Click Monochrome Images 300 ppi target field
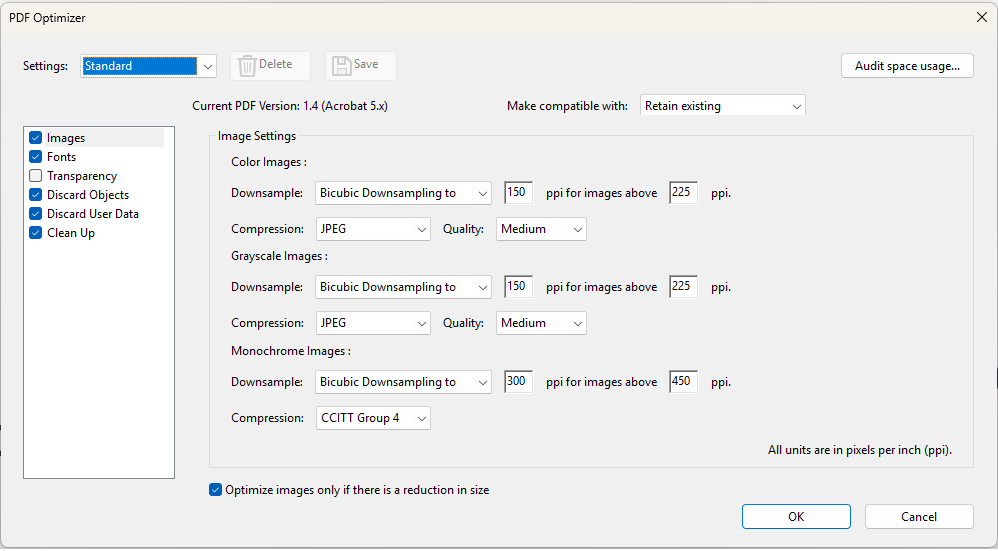Image resolution: width=998 pixels, height=551 pixels. [518, 381]
